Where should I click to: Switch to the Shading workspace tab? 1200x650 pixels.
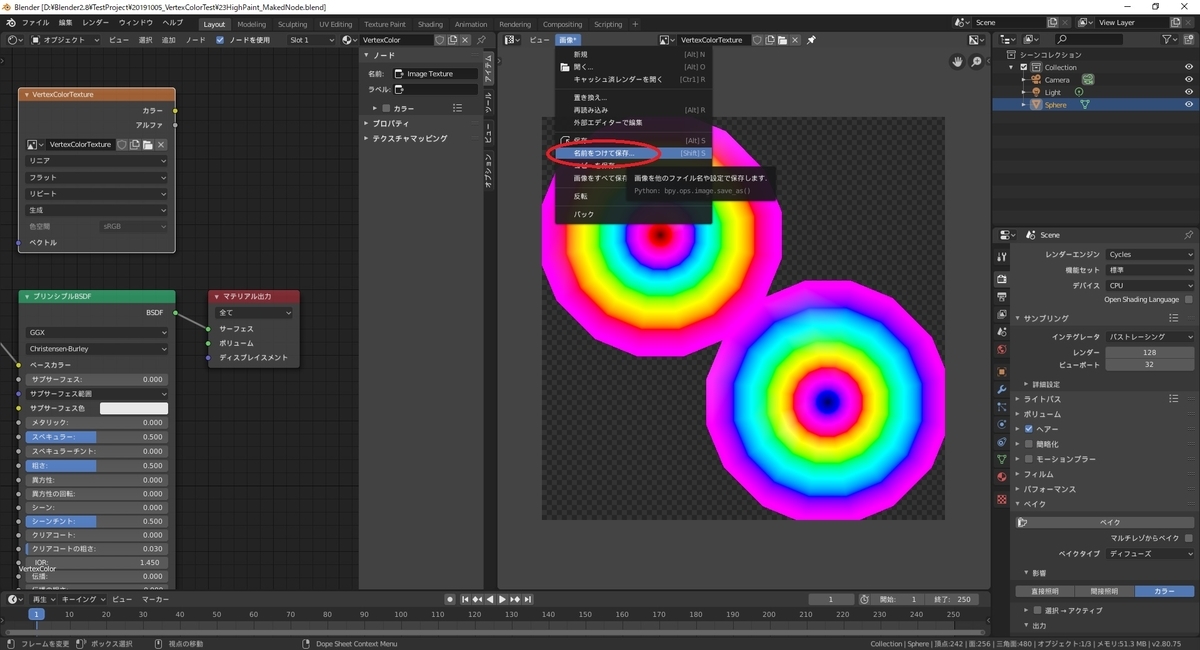tap(430, 24)
